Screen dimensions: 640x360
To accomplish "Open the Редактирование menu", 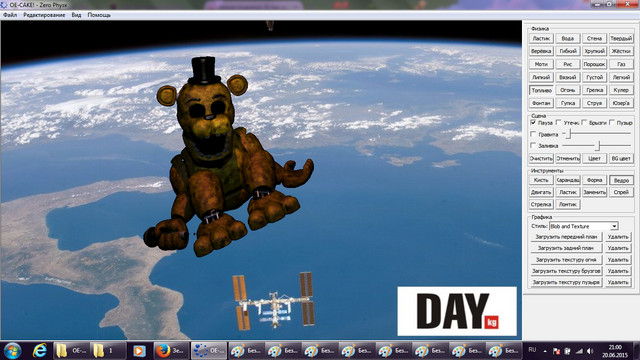I will (x=44, y=15).
